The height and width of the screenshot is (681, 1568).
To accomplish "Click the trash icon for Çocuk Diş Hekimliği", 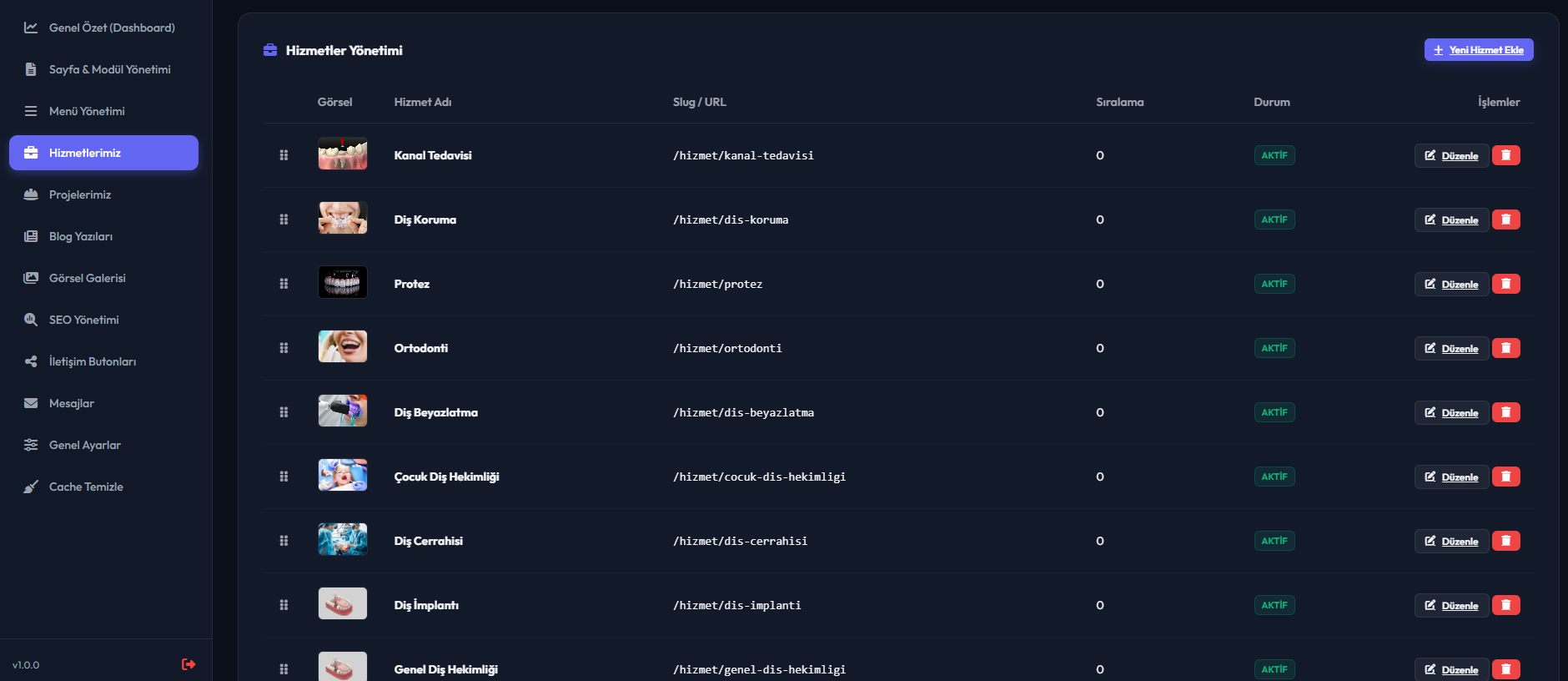I will (1505, 477).
